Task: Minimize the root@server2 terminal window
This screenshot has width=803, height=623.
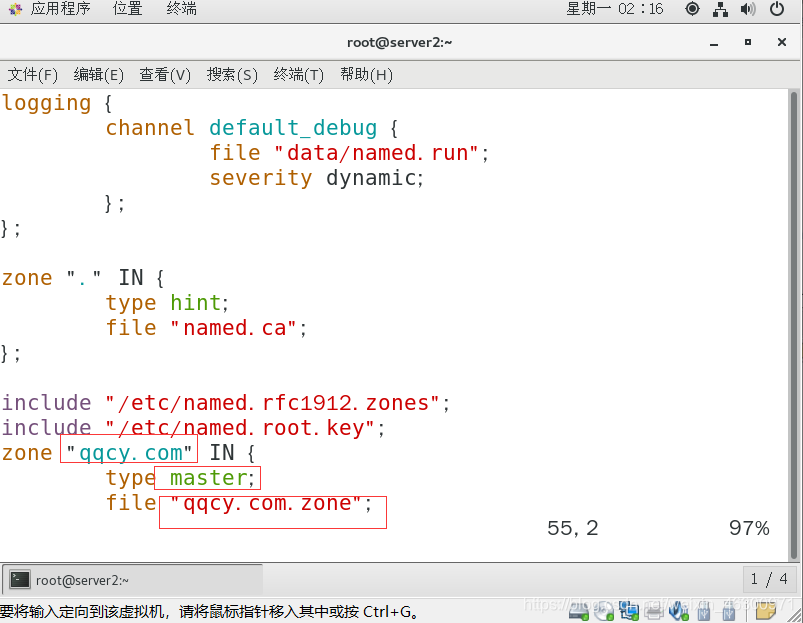Action: tap(714, 43)
